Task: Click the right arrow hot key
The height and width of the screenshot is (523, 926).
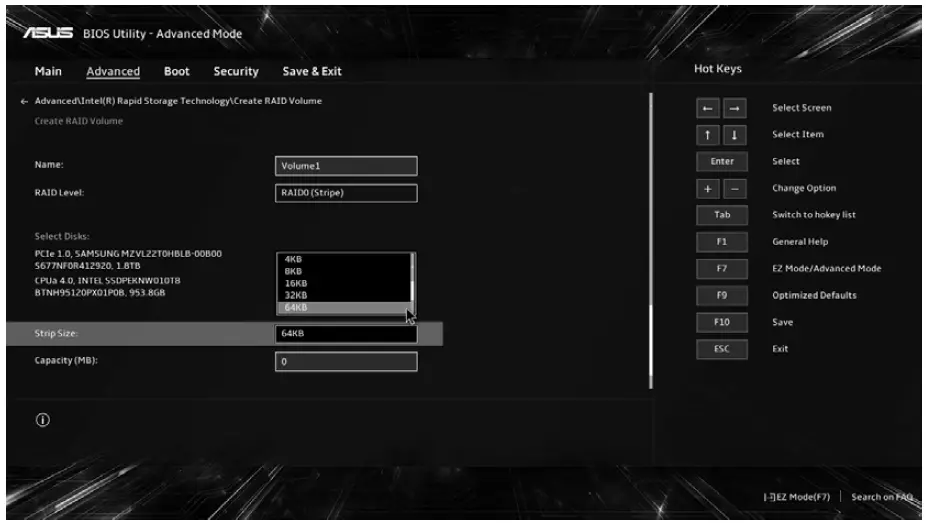Action: [x=734, y=108]
